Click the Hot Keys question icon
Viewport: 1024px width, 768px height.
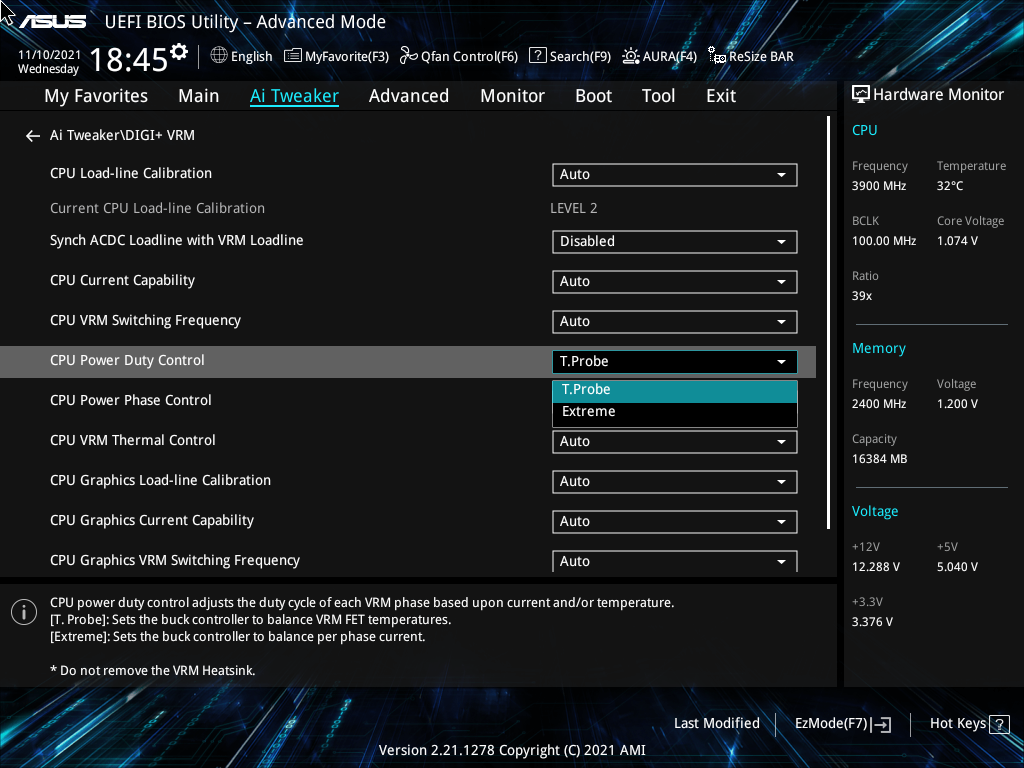[999, 724]
